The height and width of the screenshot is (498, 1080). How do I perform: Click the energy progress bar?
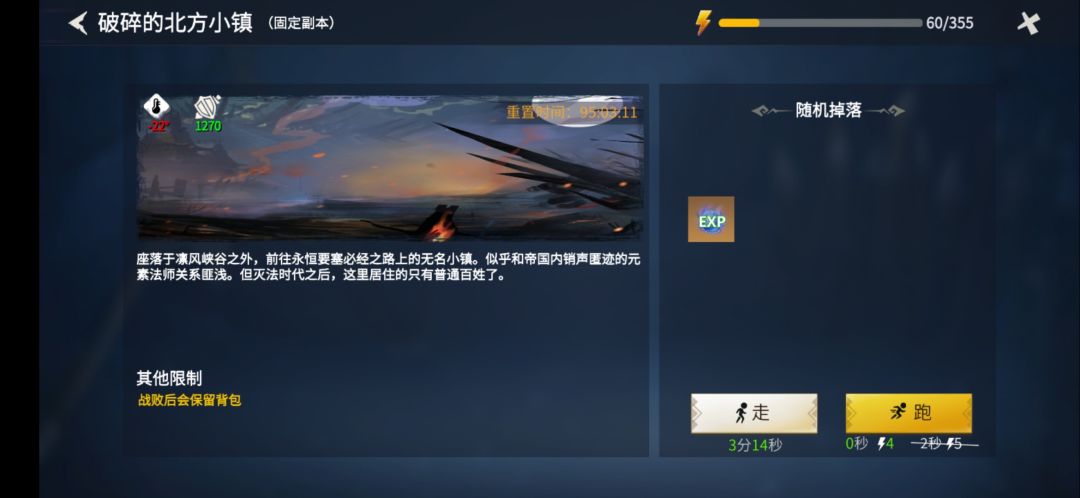pyautogui.click(x=820, y=23)
